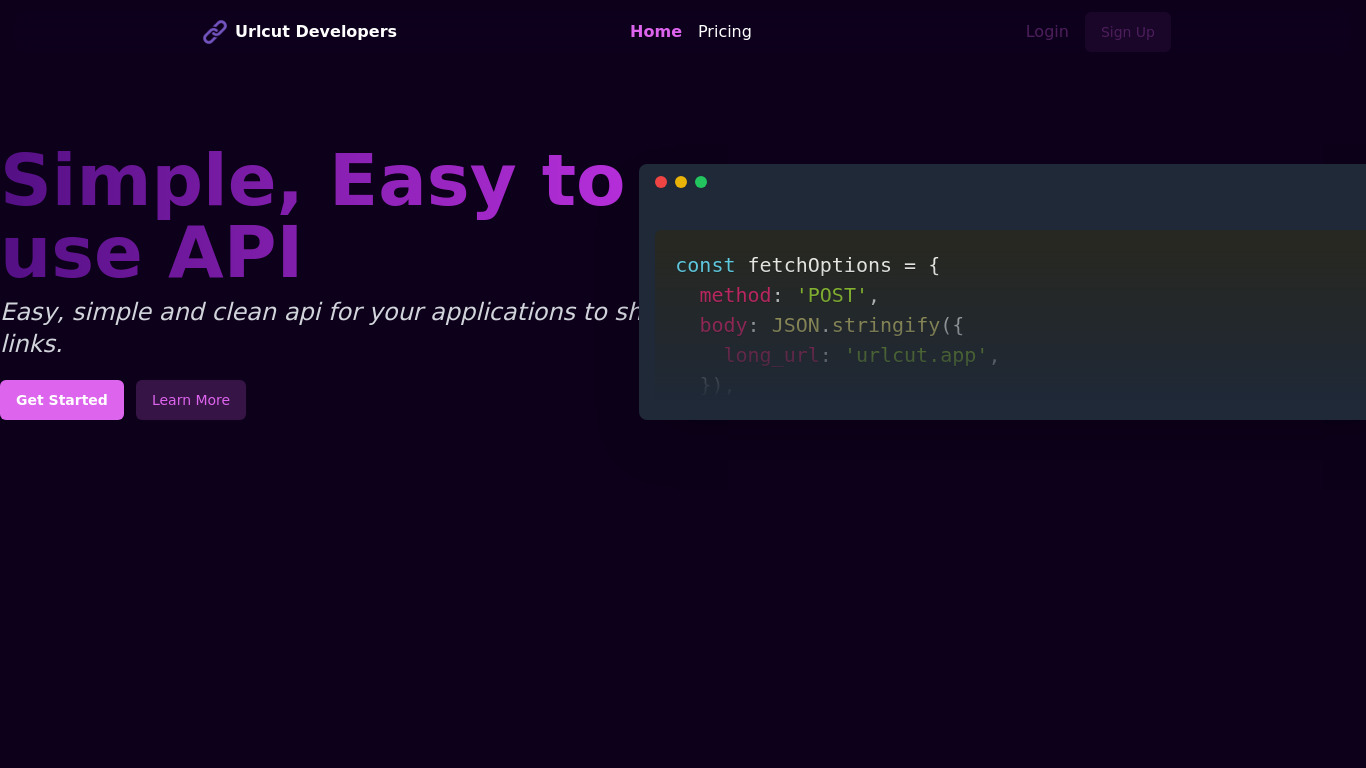1366x768 pixels.
Task: Click the 'Easy, simple and clean api' subtitle
Action: [x=320, y=327]
